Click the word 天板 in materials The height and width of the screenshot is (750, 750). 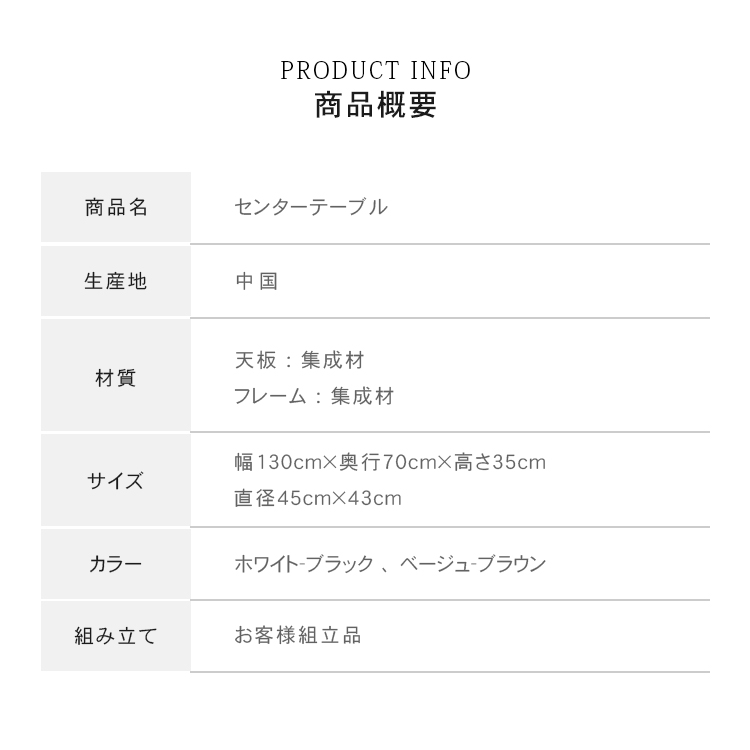point(254,359)
